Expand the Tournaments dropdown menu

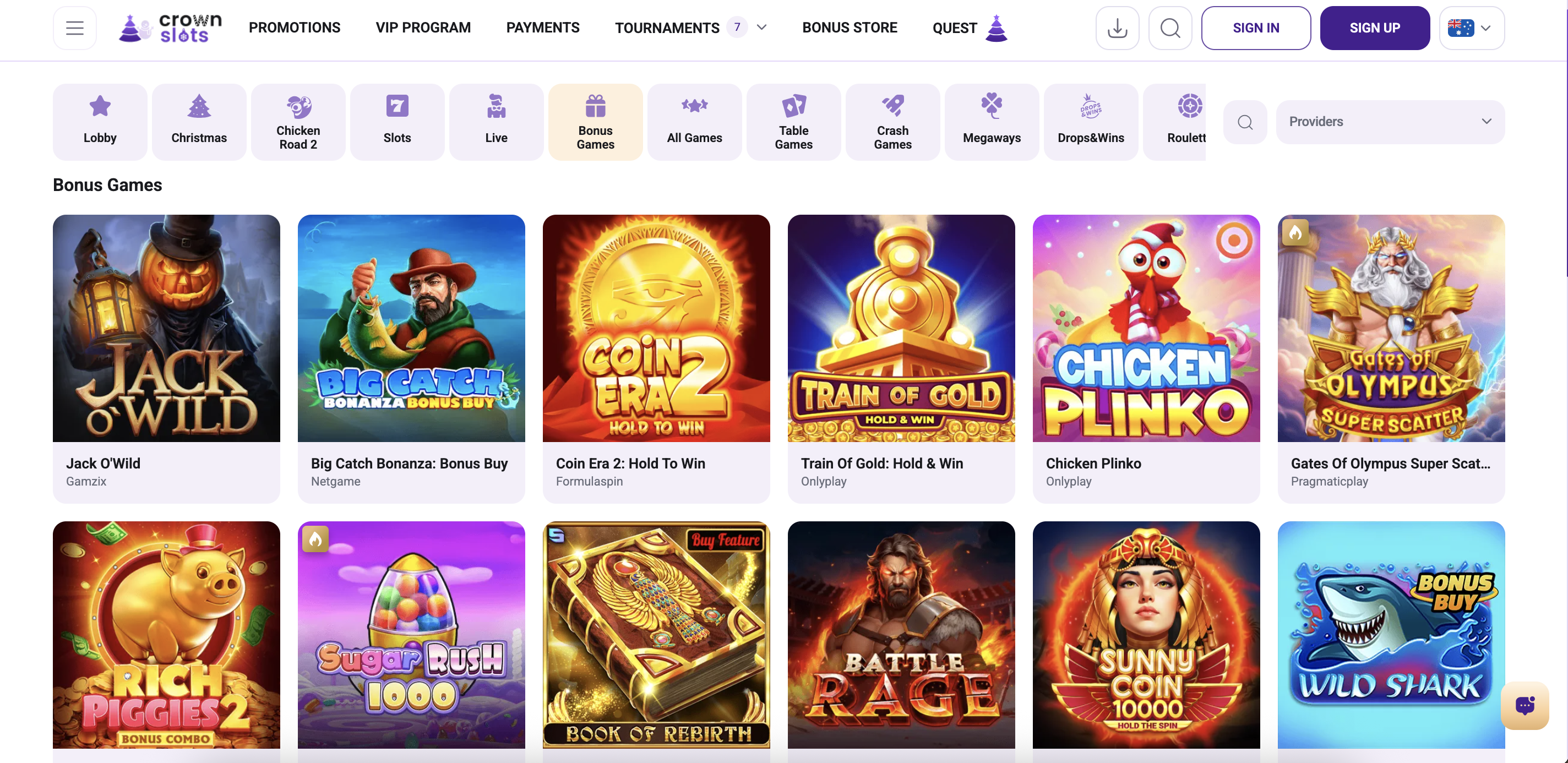coord(761,28)
